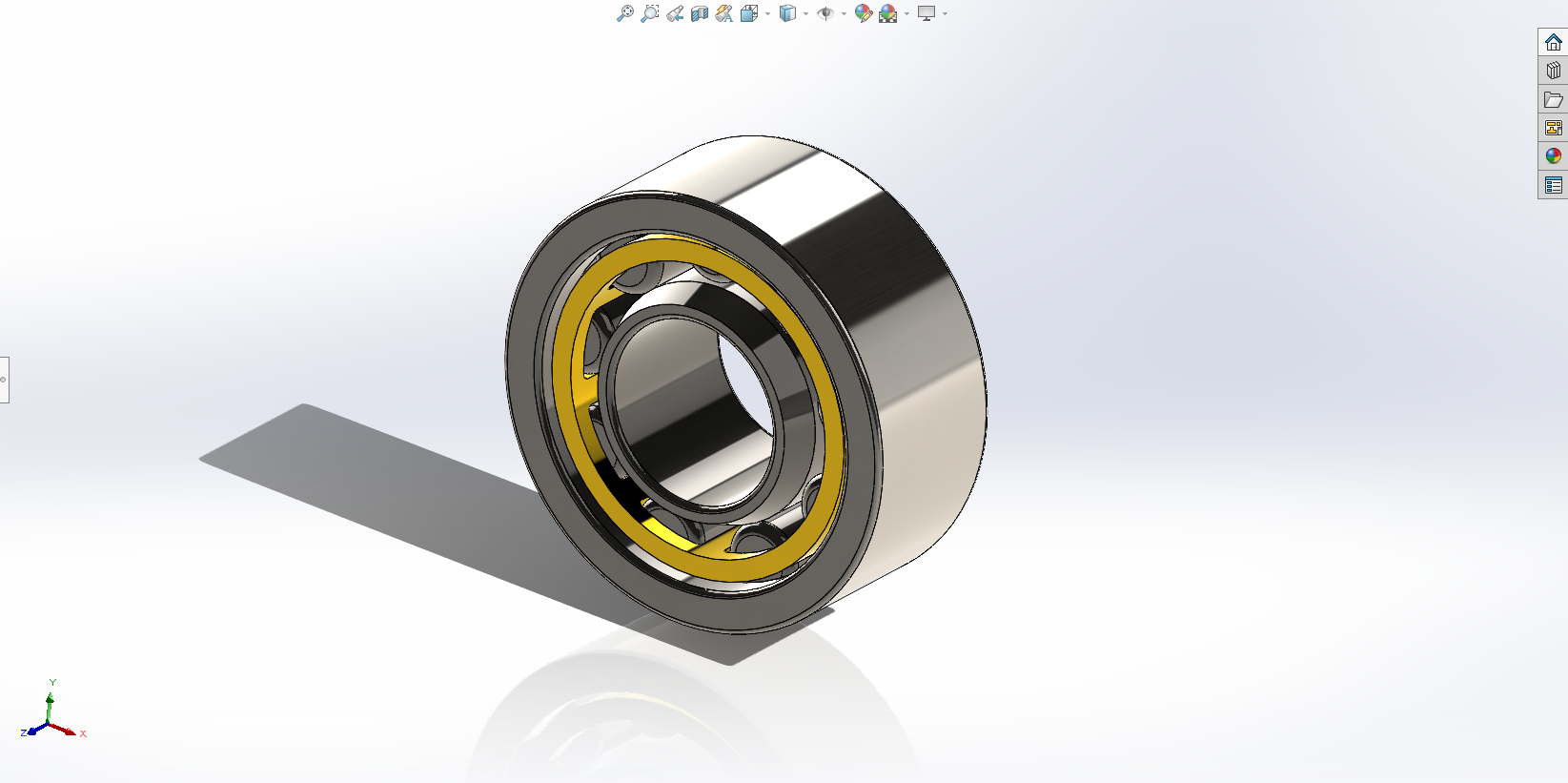The width and height of the screenshot is (1568, 783).
Task: Open the Custom Properties task pane tab
Action: point(1554,185)
